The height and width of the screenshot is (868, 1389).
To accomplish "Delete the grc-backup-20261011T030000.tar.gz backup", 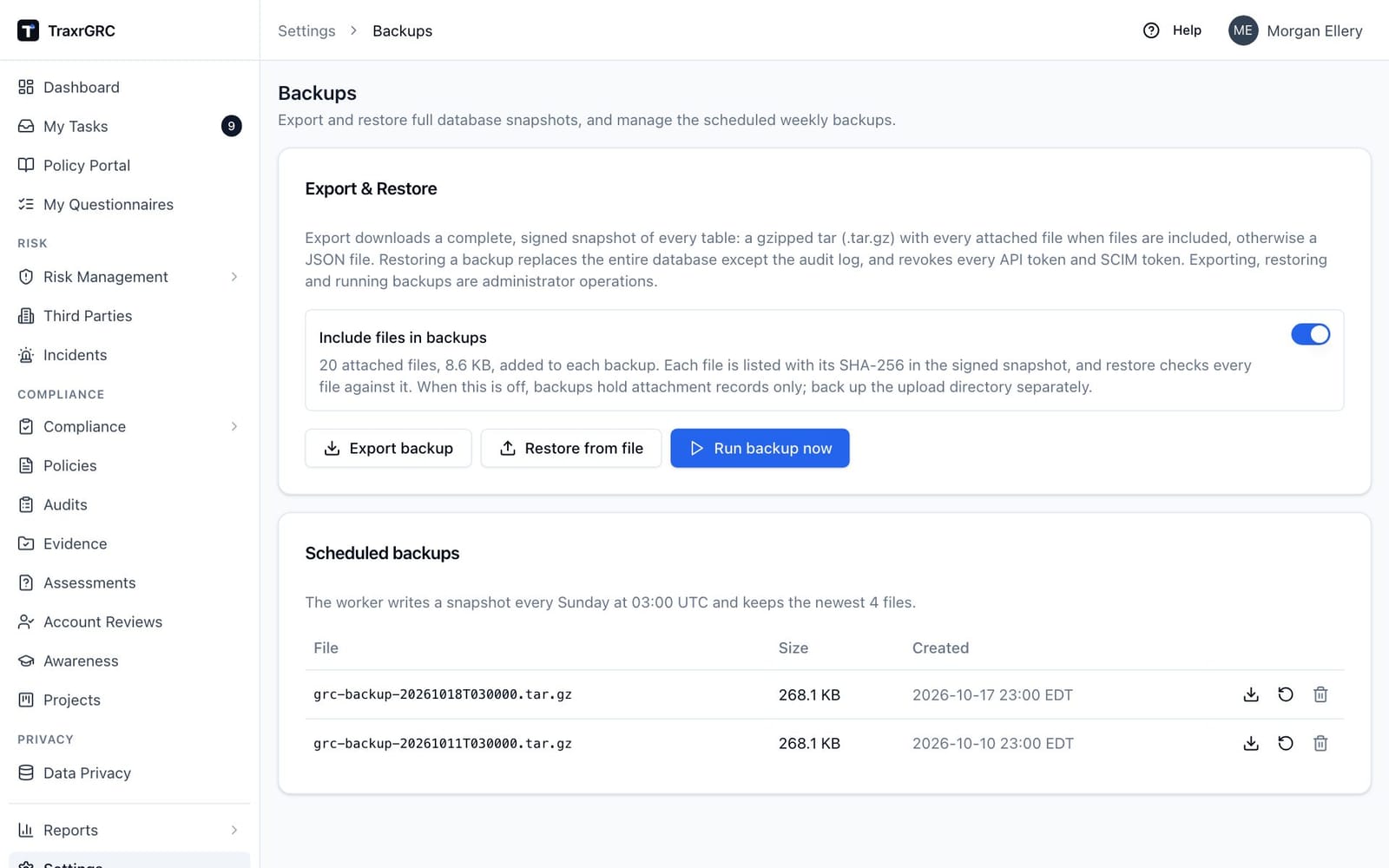I will 1320,743.
